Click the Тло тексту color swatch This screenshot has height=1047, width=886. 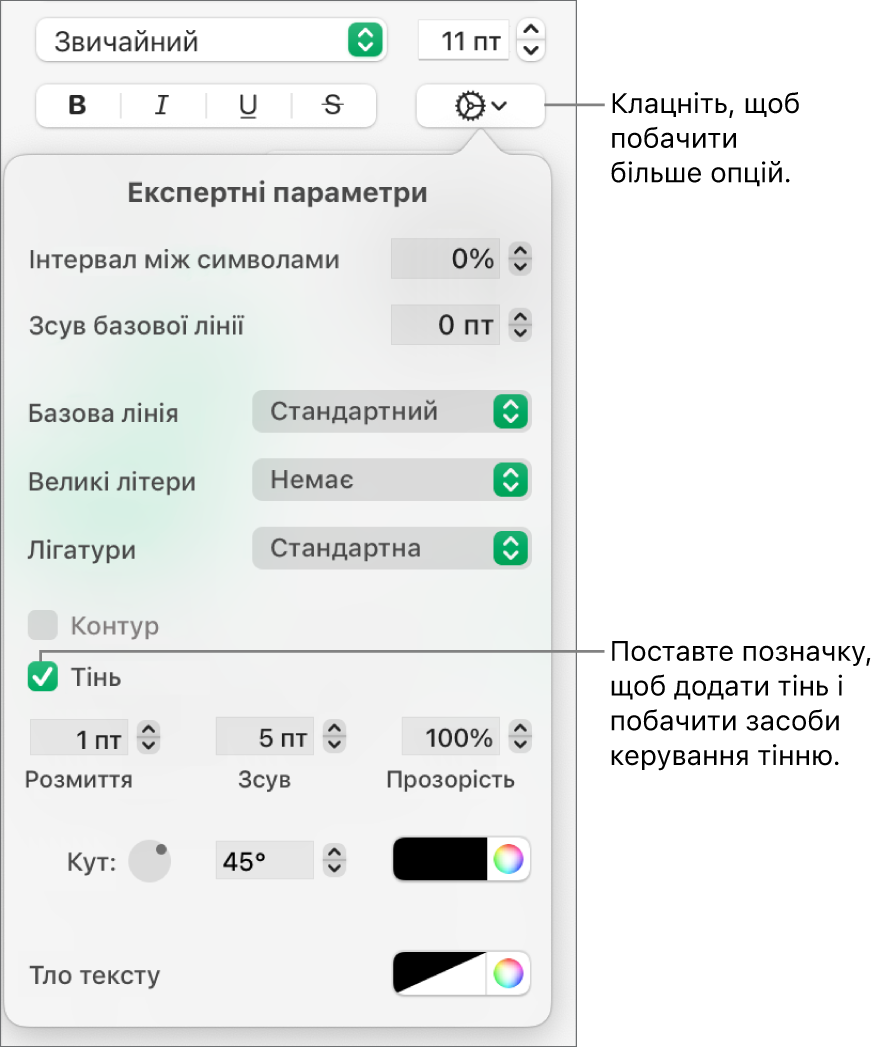(440, 972)
